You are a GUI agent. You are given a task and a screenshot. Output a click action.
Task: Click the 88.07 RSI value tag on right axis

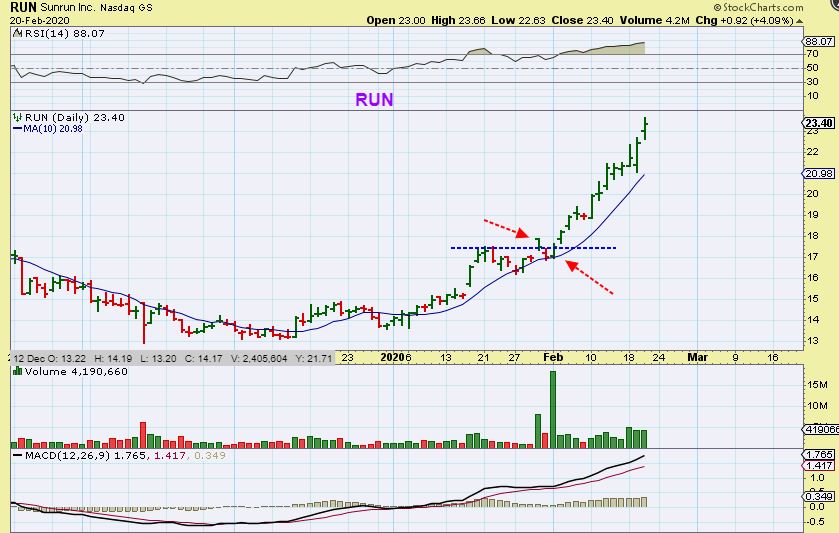tap(819, 41)
